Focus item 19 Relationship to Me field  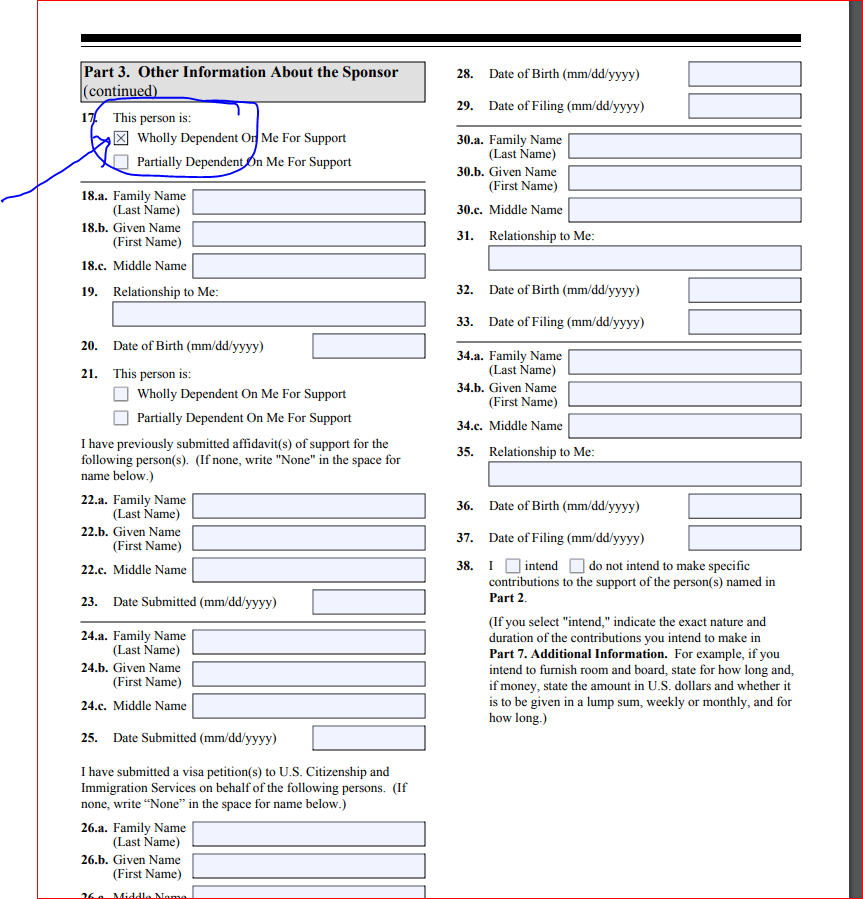click(x=268, y=314)
